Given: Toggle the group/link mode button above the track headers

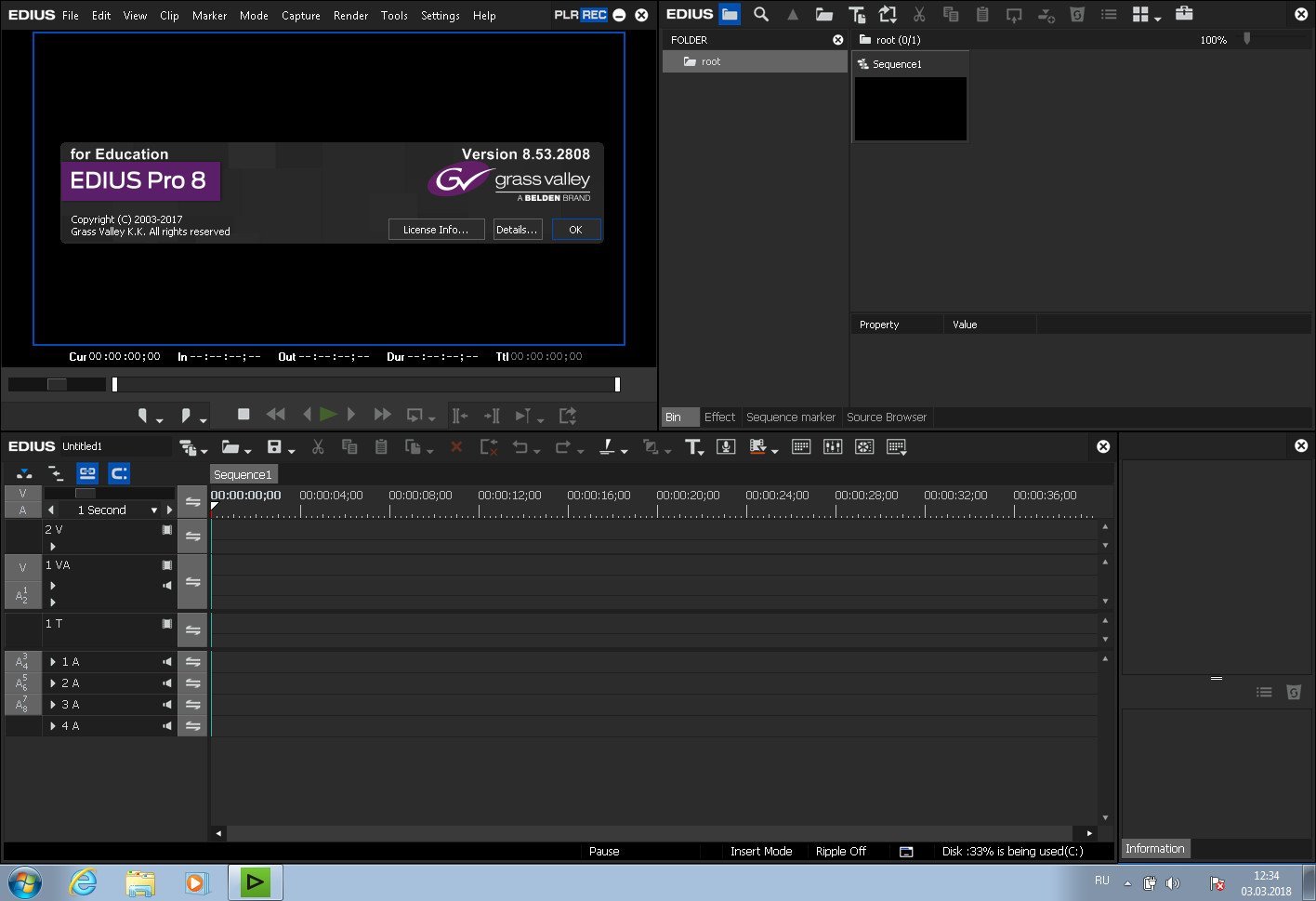Looking at the screenshot, I should pos(87,473).
